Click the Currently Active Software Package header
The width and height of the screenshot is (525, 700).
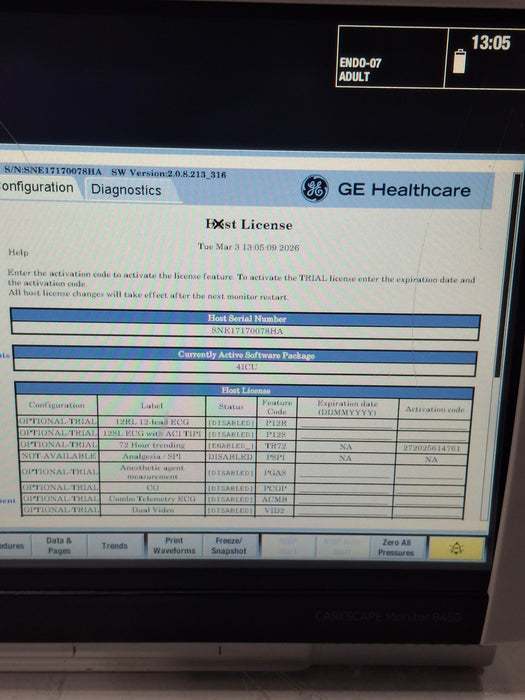246,355
